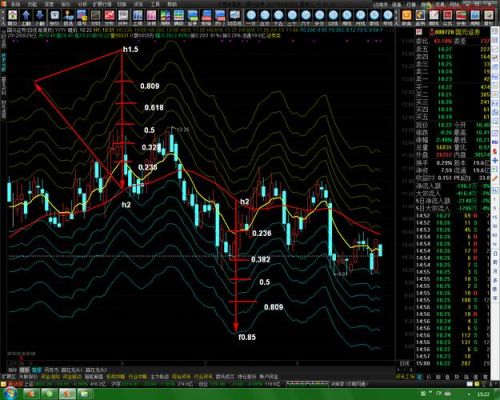Click the 14:57 row in the tick list
This screenshot has width=500, height=400.
452,356
